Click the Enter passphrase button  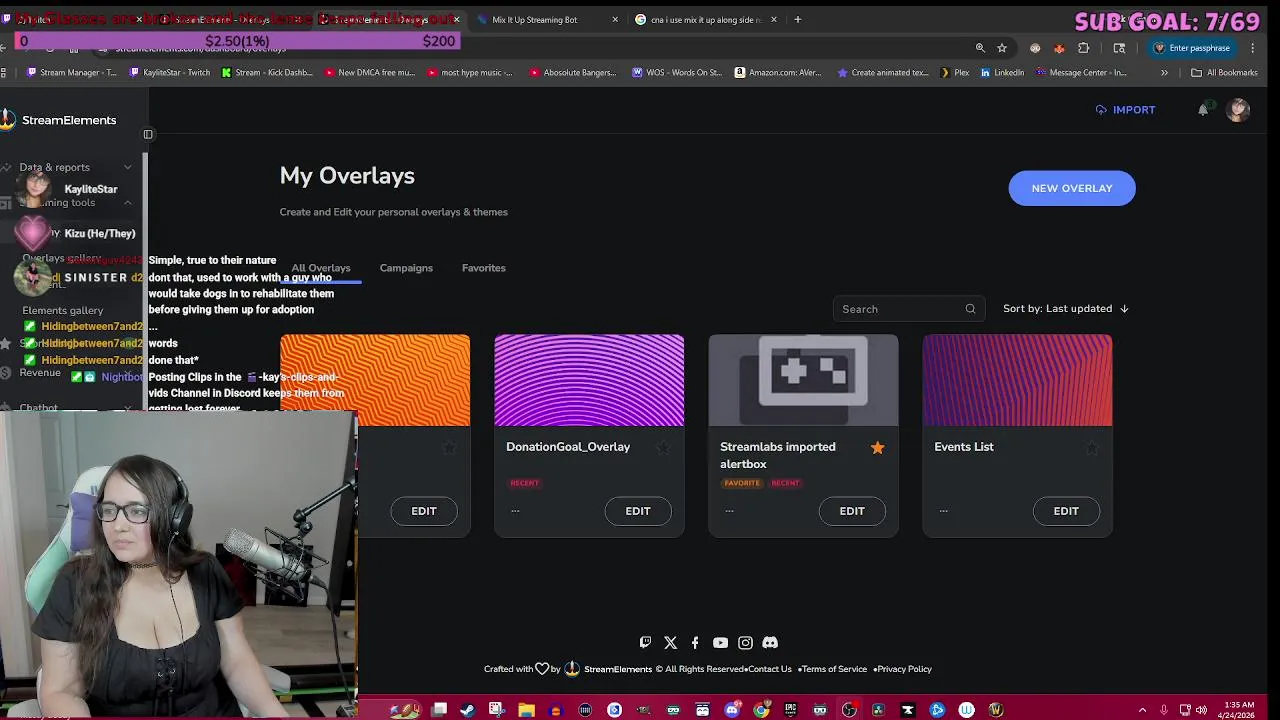point(1192,48)
